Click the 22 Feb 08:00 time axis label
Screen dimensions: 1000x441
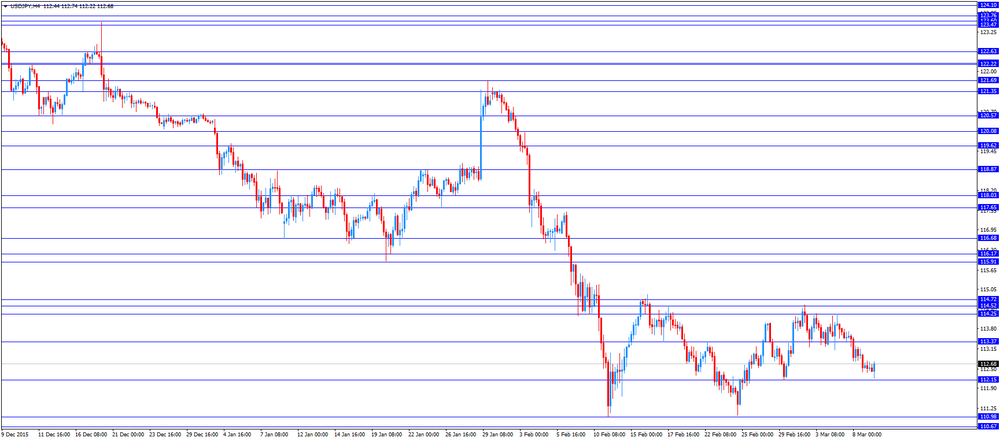pos(721,435)
